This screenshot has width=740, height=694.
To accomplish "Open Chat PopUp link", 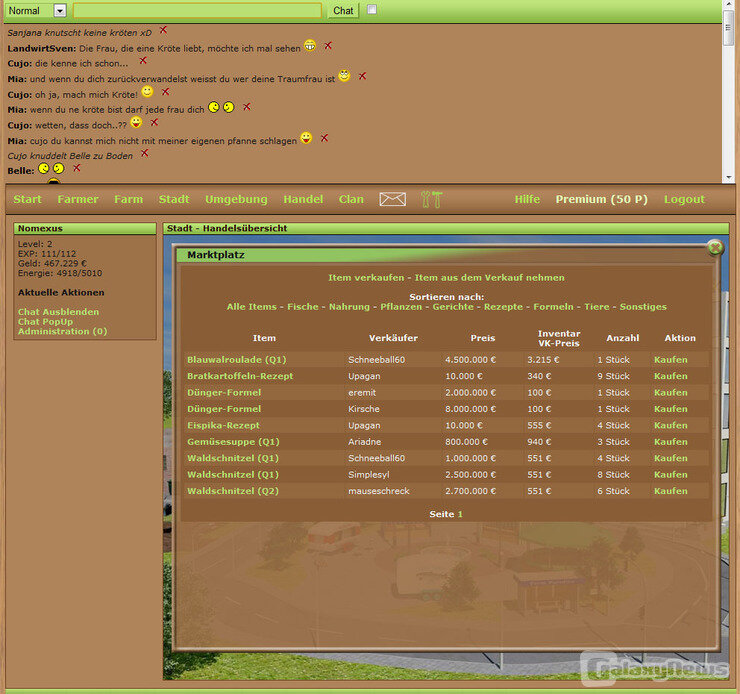I will click(45, 322).
